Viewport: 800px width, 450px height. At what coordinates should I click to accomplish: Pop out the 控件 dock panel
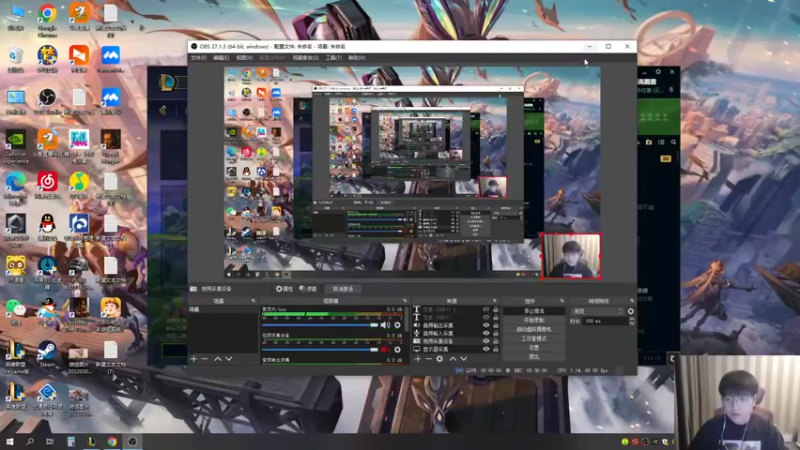tap(562, 301)
